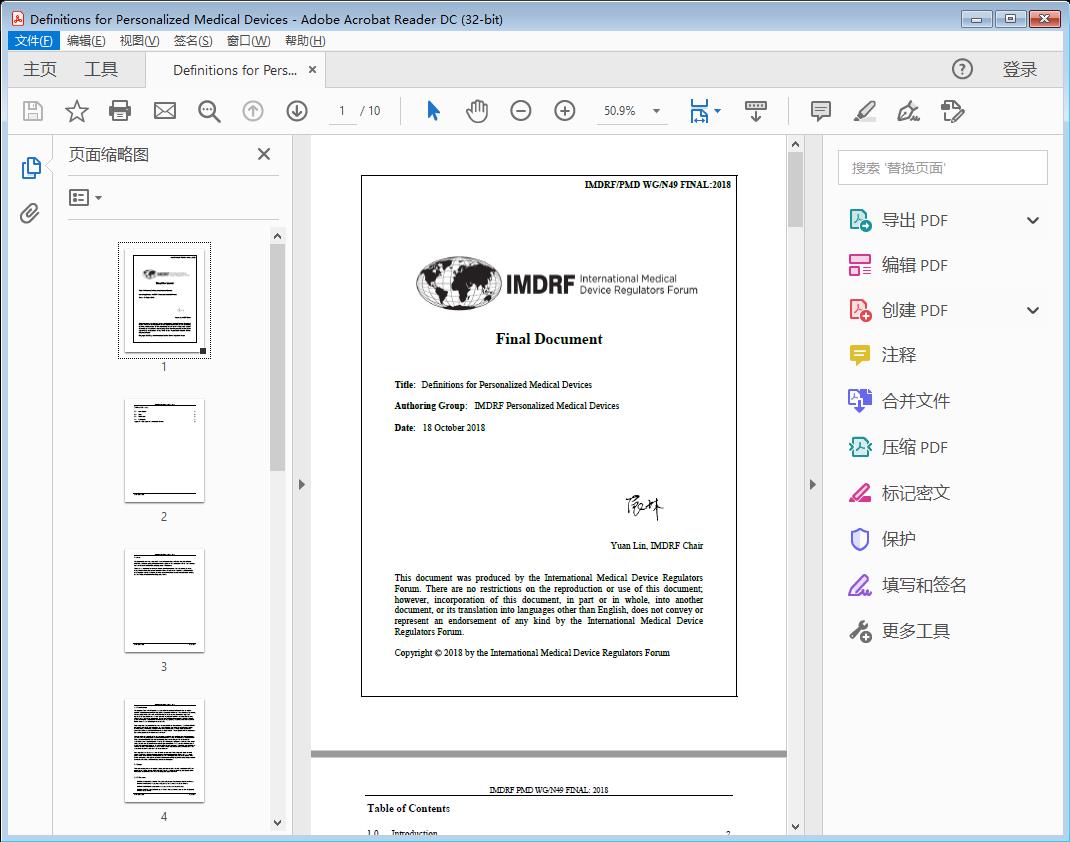Open the attachments paperclip panel
The image size is (1070, 842).
[30, 213]
